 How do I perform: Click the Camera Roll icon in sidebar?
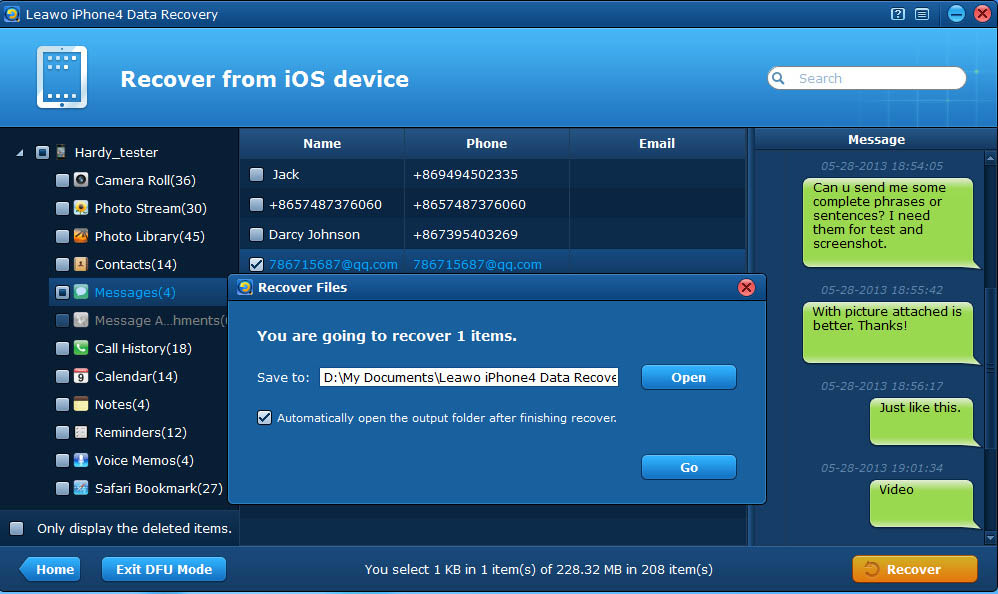(81, 180)
